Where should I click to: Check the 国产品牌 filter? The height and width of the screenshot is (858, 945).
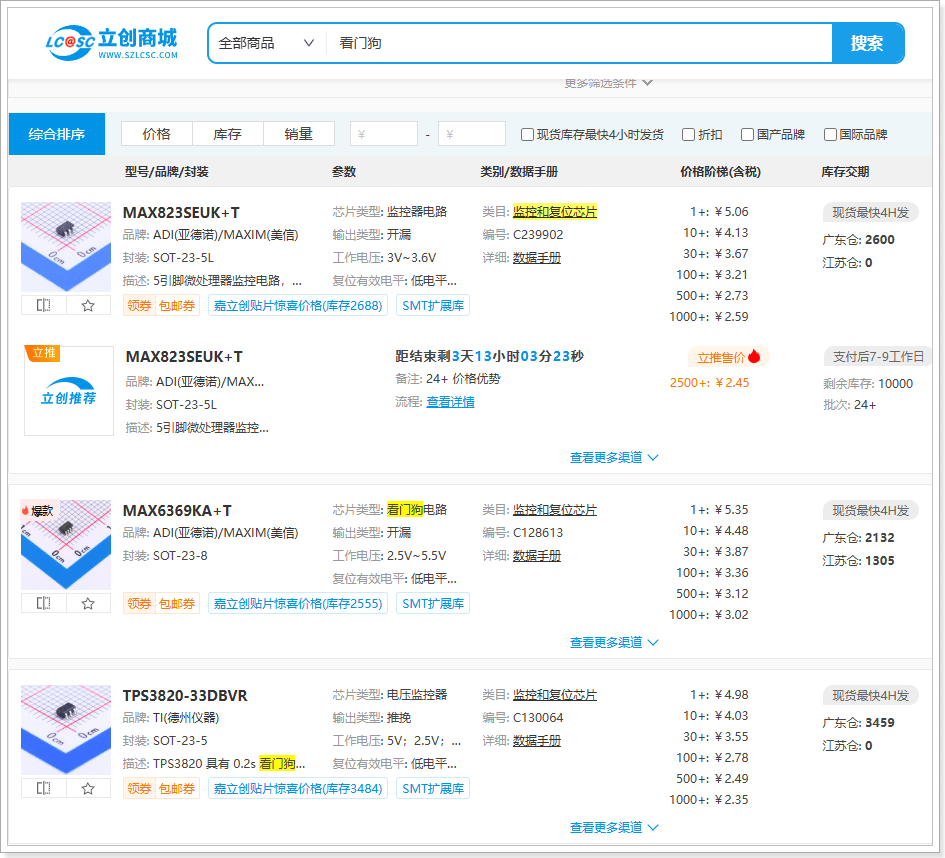click(746, 135)
